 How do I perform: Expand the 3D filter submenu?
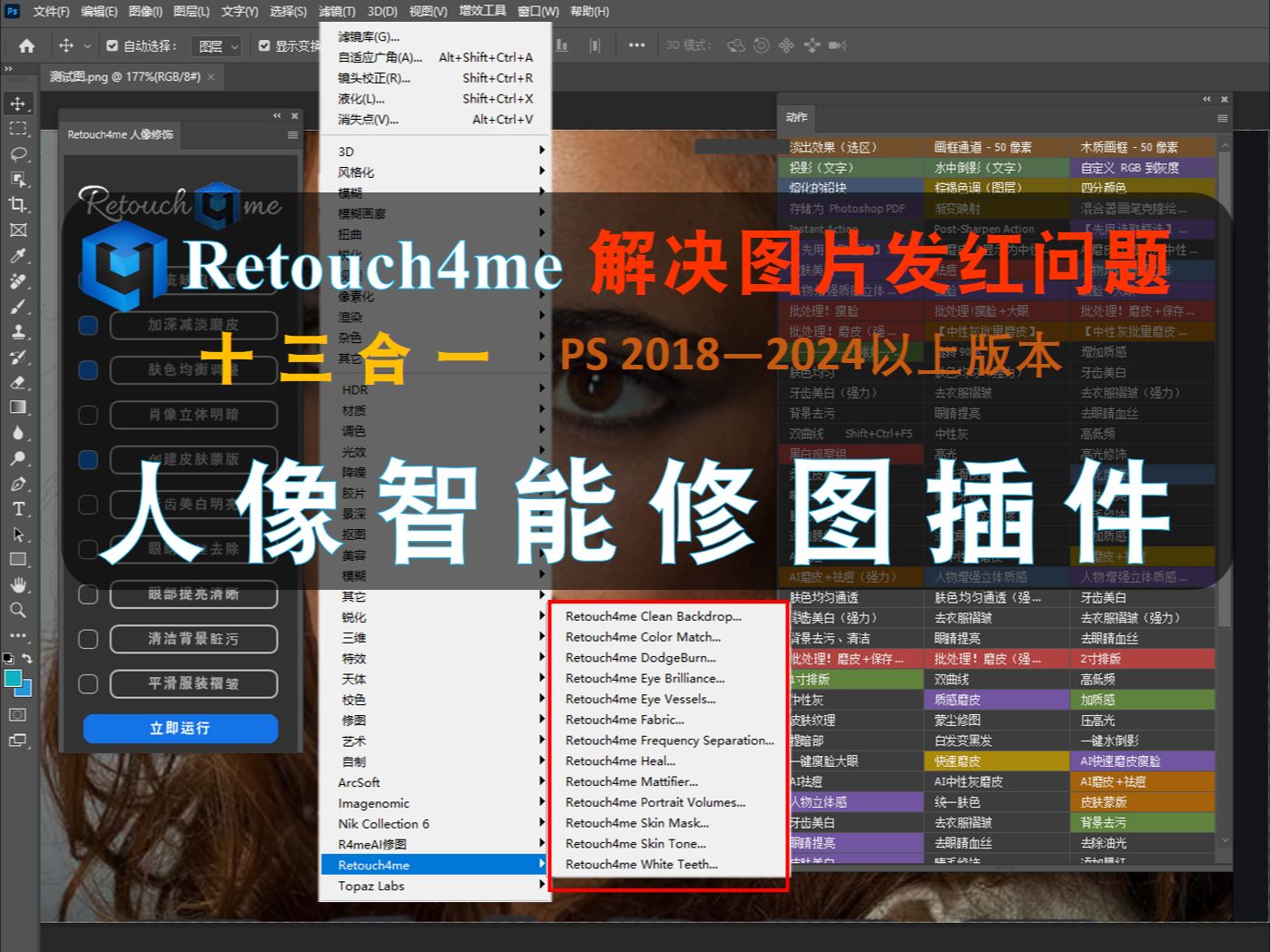tap(434, 151)
